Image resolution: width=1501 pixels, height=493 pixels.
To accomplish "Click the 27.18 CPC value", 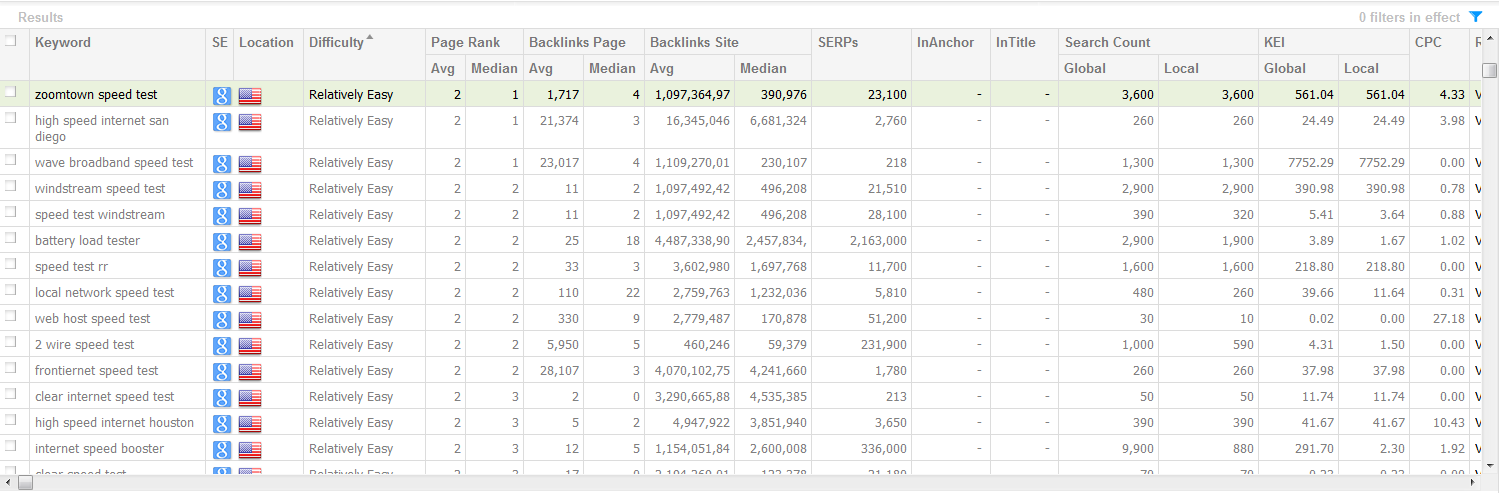I will (x=1448, y=319).
